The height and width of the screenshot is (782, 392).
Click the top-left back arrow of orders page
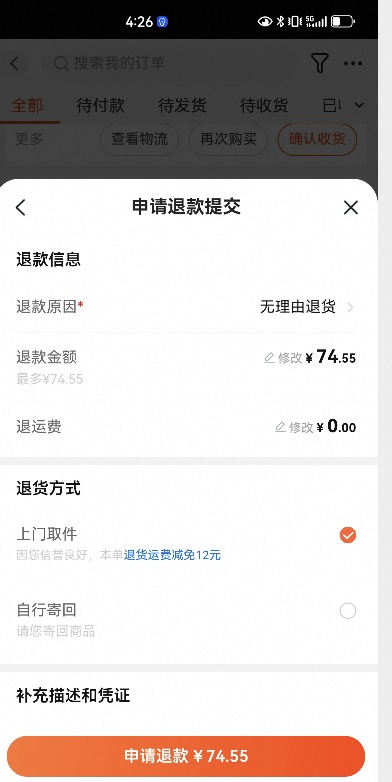coord(14,63)
